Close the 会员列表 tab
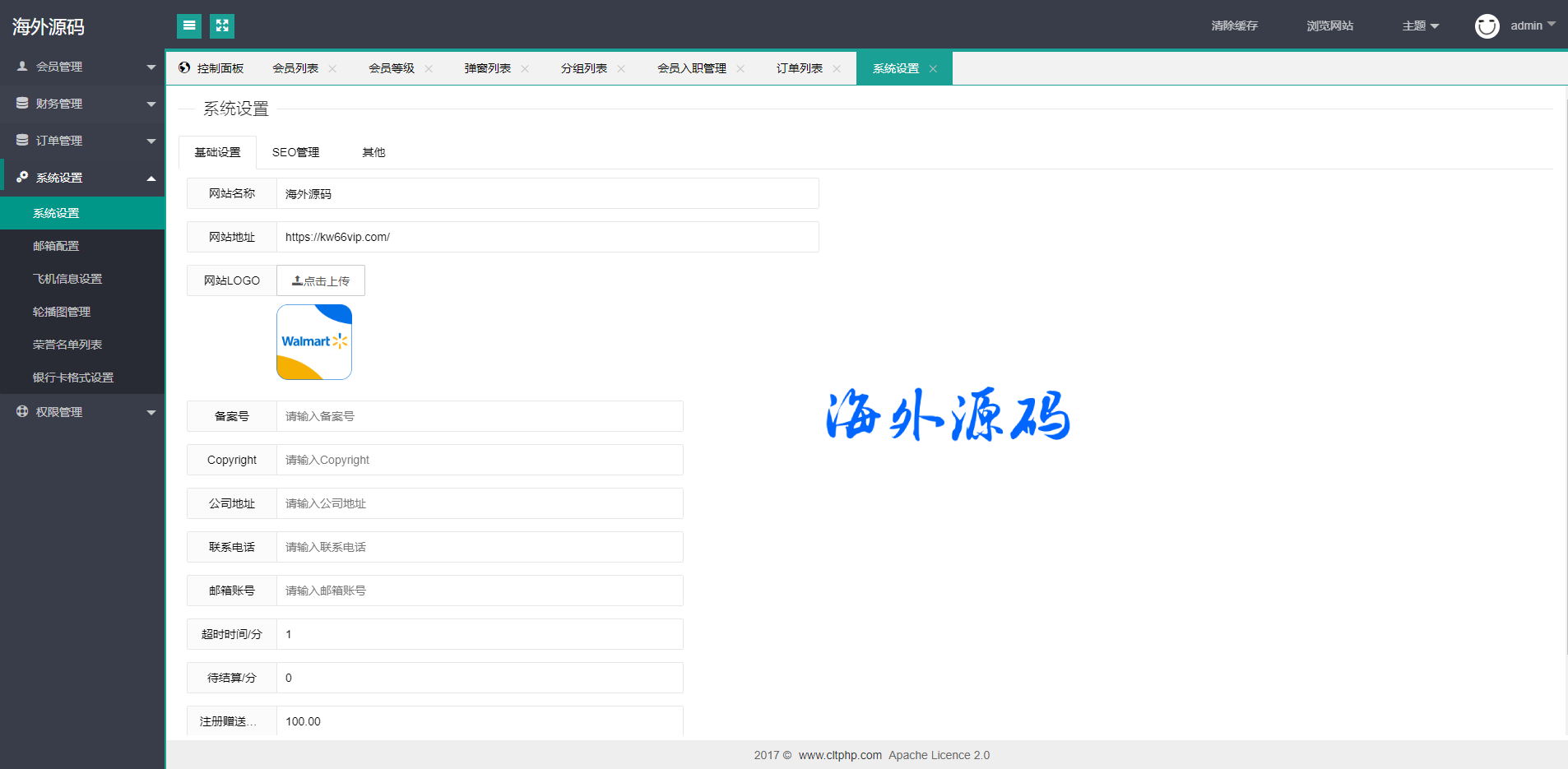 tap(332, 69)
